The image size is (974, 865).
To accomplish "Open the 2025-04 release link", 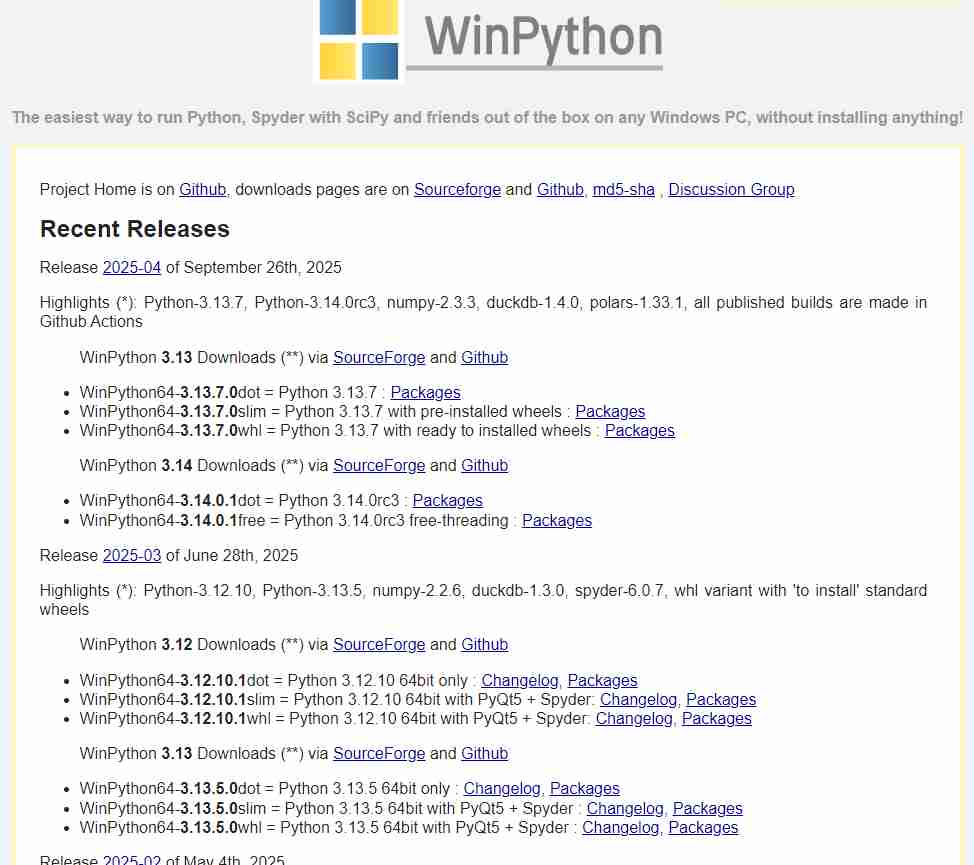I will 131,267.
